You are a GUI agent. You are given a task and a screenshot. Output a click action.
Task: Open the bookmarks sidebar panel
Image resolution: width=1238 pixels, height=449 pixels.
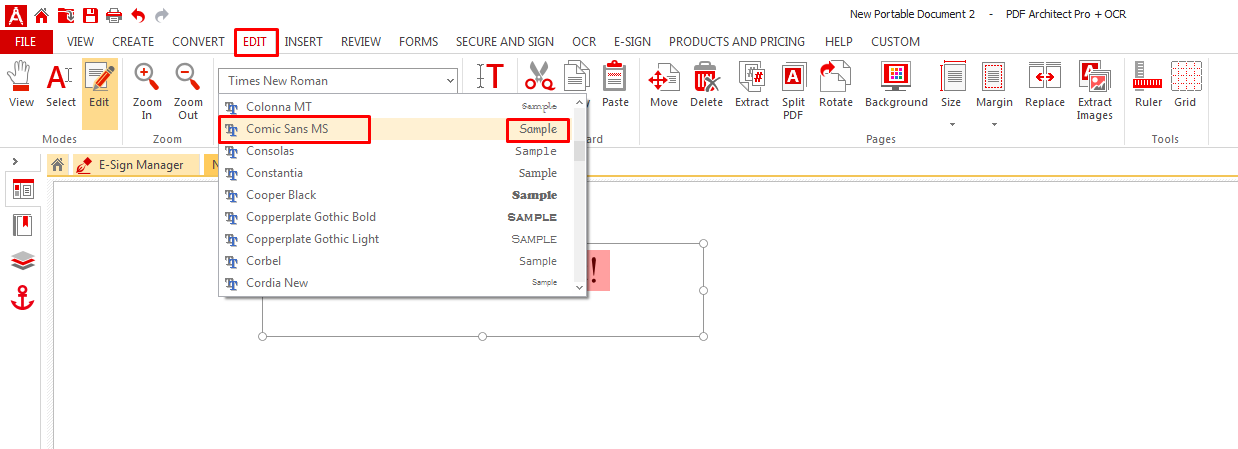[x=23, y=225]
